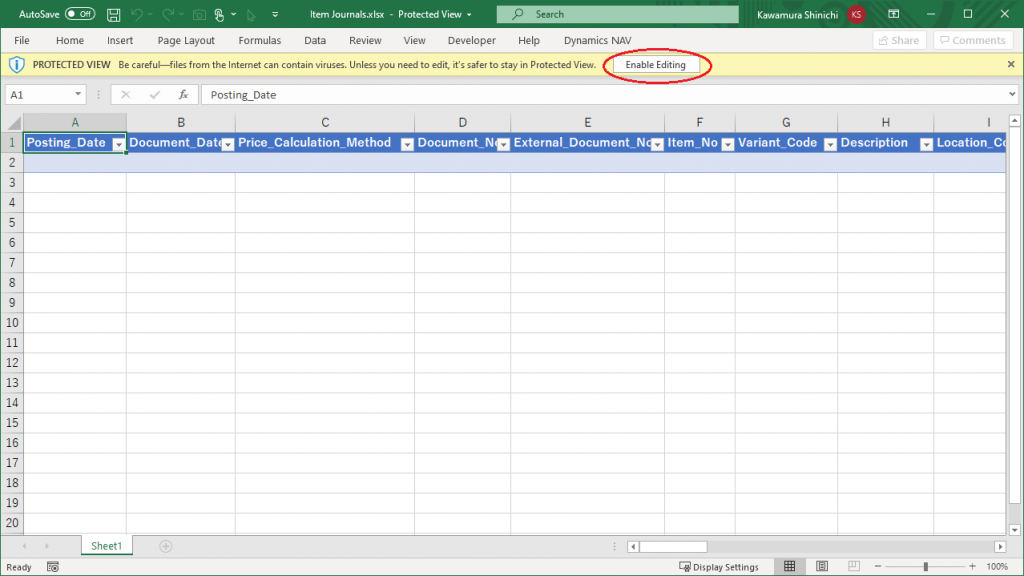
Task: Click the Search box in title bar
Action: (617, 14)
